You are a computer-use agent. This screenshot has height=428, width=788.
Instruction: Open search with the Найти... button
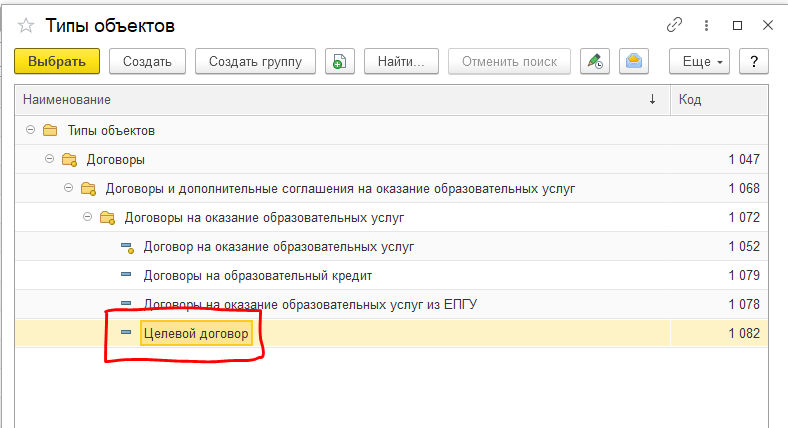tap(401, 61)
